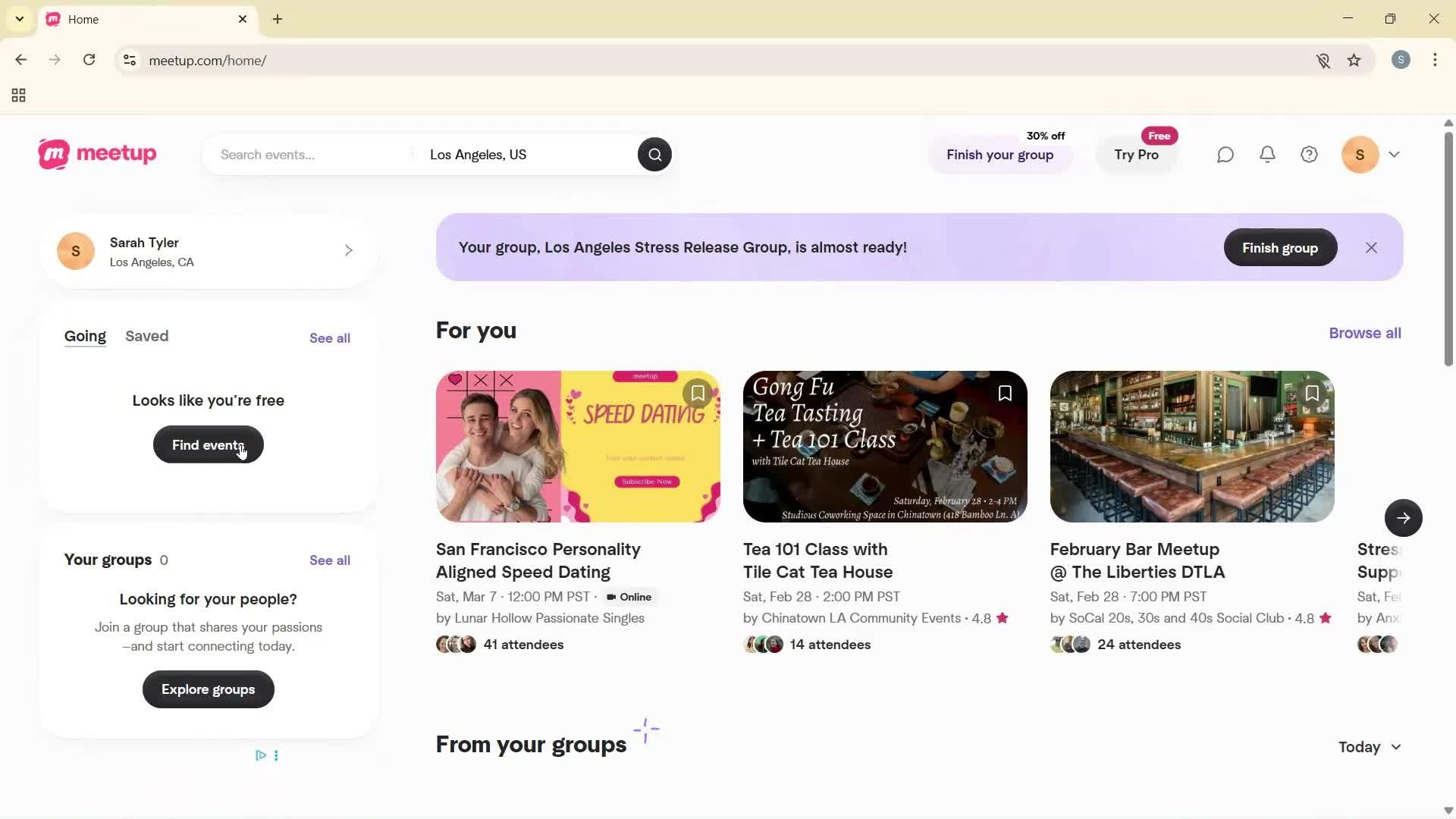Open notifications with the bell icon
This screenshot has width=1456, height=819.
(1266, 154)
